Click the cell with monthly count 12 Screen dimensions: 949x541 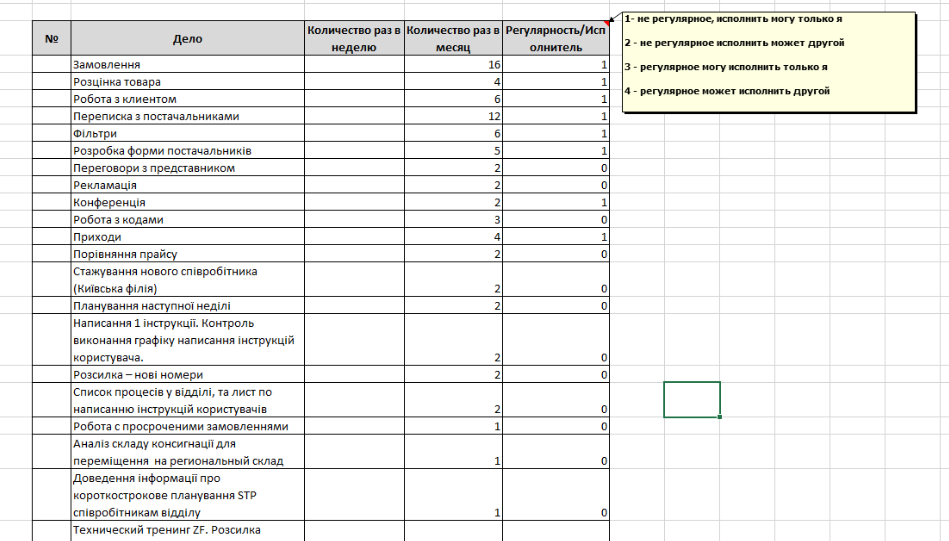(x=453, y=116)
